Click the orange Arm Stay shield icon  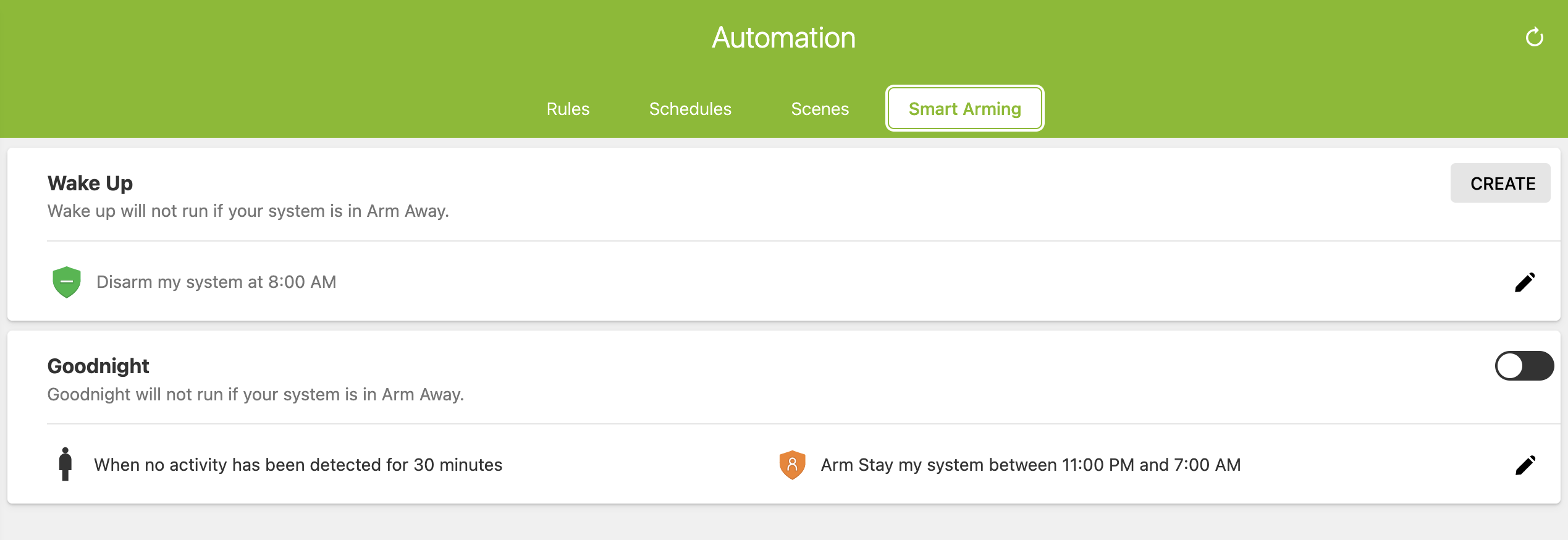point(792,465)
